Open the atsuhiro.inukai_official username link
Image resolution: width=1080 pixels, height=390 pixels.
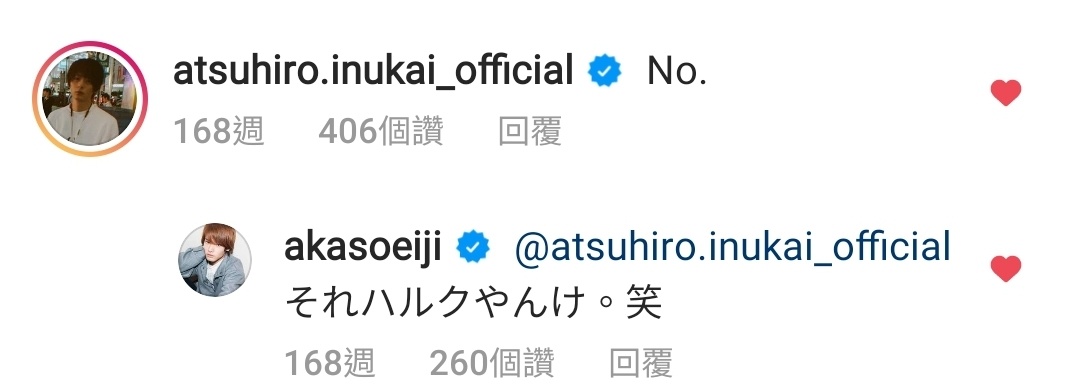click(373, 71)
